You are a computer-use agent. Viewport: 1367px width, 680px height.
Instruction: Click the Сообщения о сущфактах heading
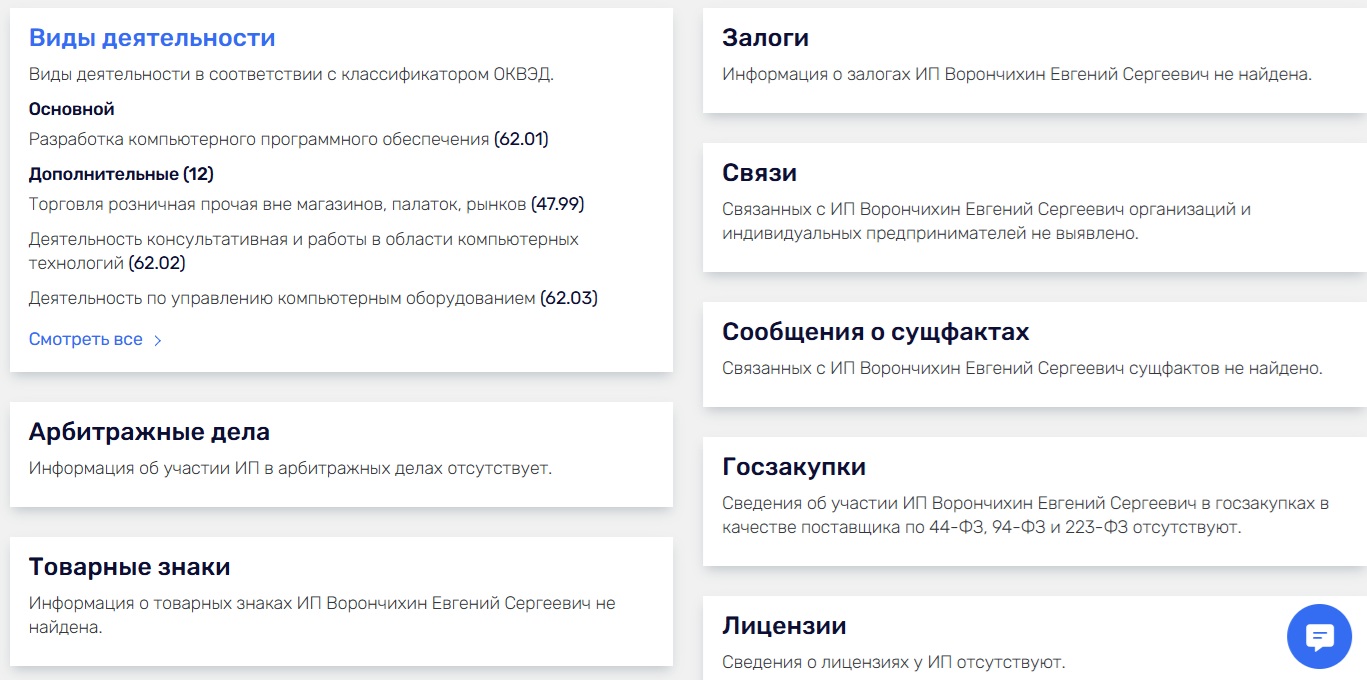875,332
